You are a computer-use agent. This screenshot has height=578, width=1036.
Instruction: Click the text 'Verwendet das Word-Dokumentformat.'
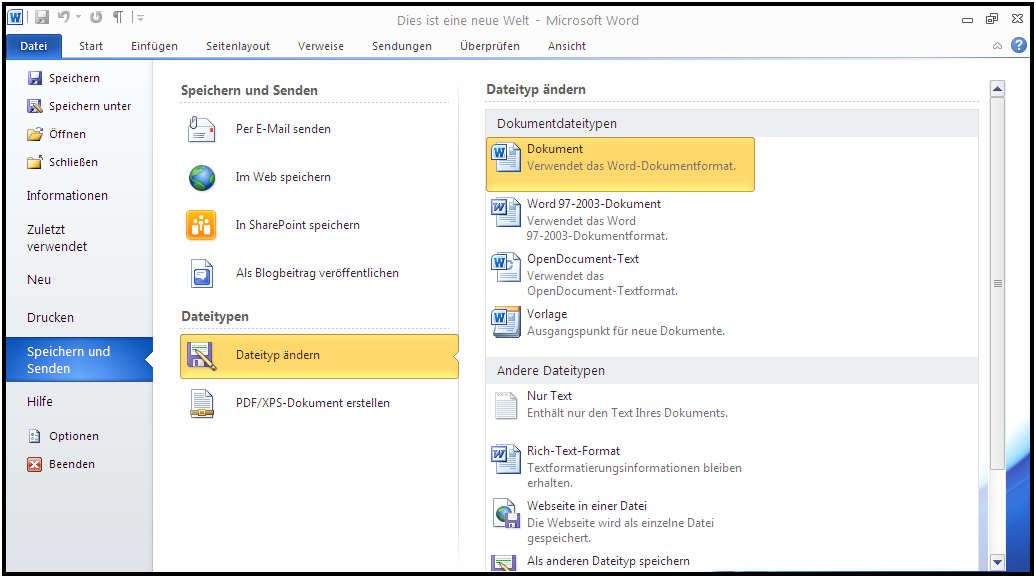pyautogui.click(x=631, y=166)
